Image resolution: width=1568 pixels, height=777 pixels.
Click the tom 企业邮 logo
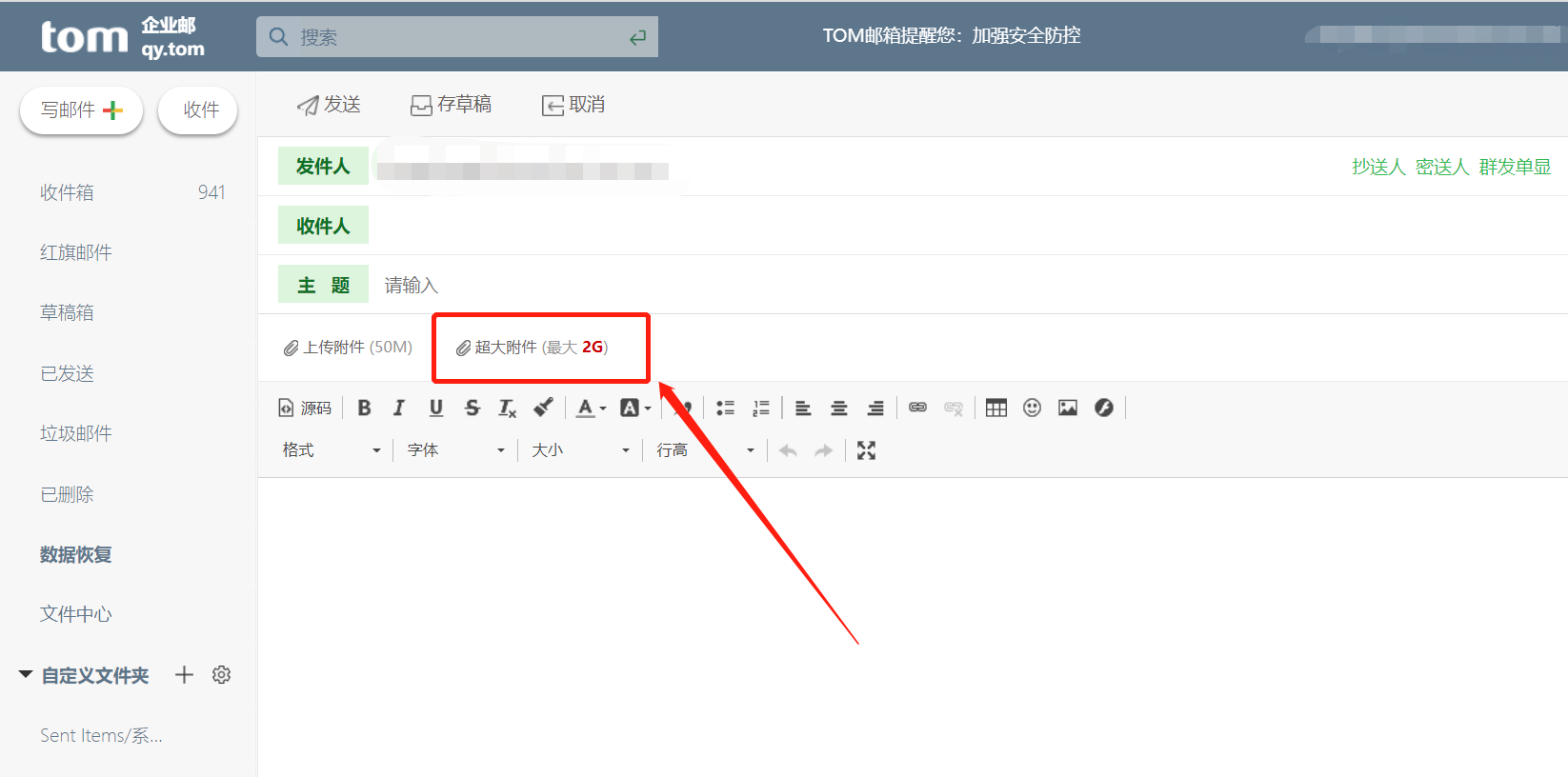point(123,37)
